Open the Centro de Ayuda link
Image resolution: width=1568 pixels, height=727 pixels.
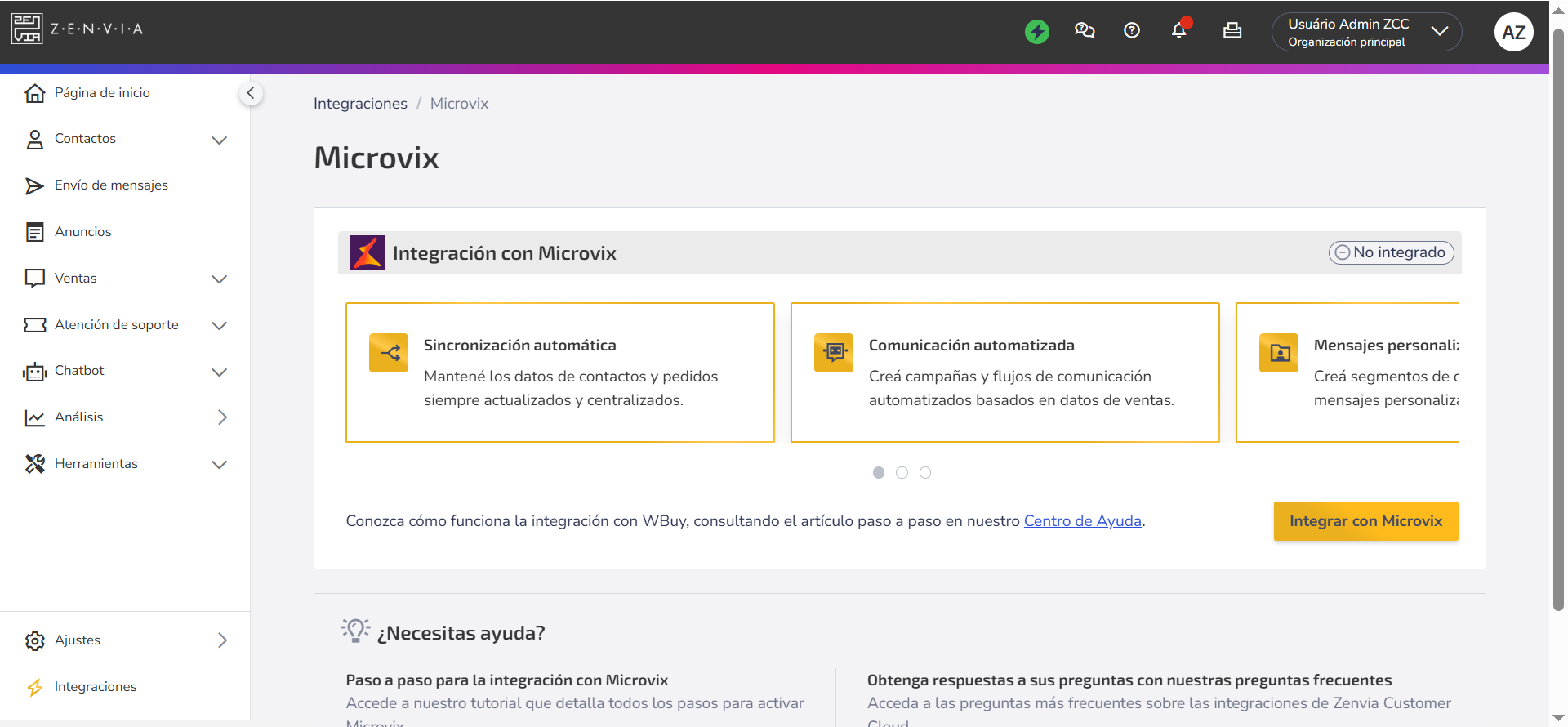pos(1083,521)
